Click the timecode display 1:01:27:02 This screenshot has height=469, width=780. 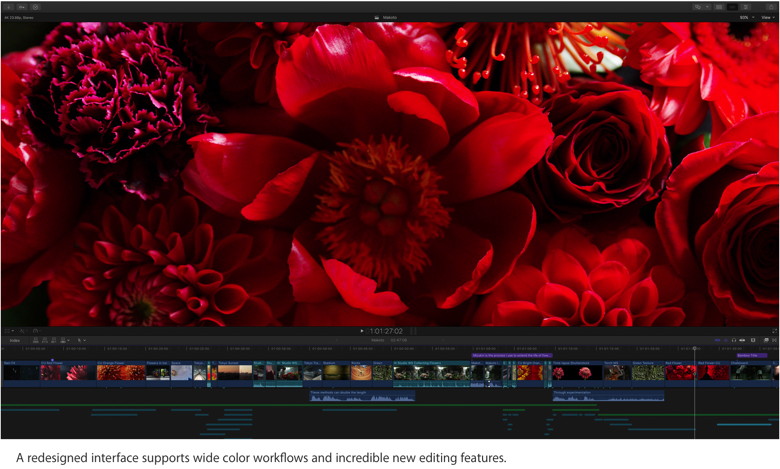click(x=386, y=330)
